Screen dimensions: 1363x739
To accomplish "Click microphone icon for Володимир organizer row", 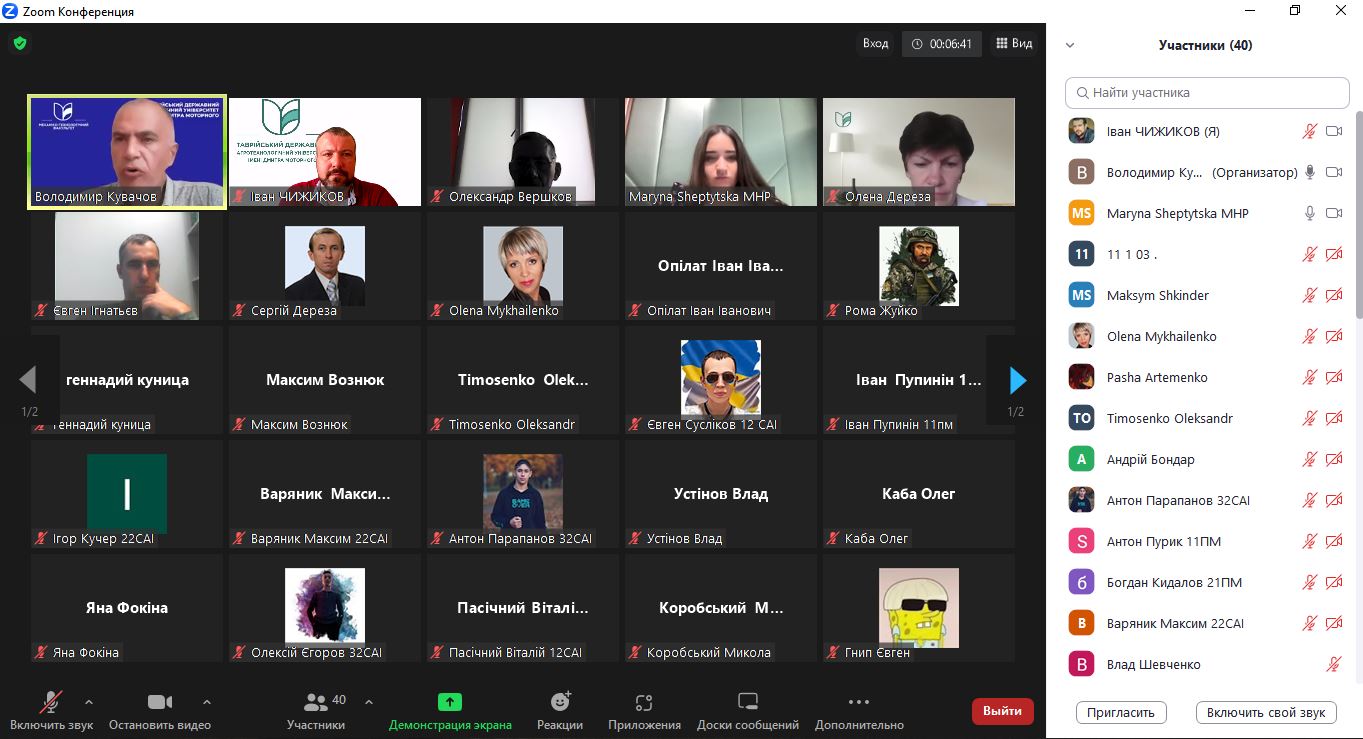I will [x=1309, y=172].
